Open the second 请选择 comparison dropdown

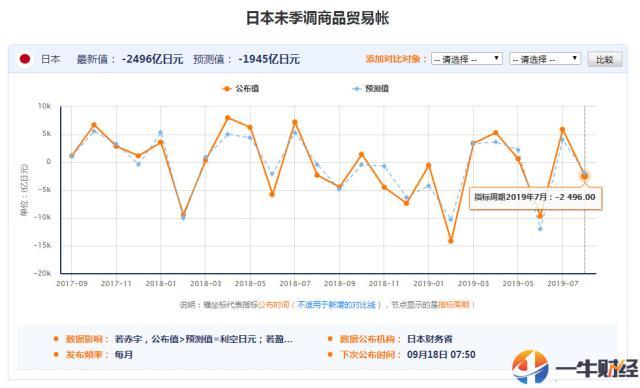coord(545,59)
